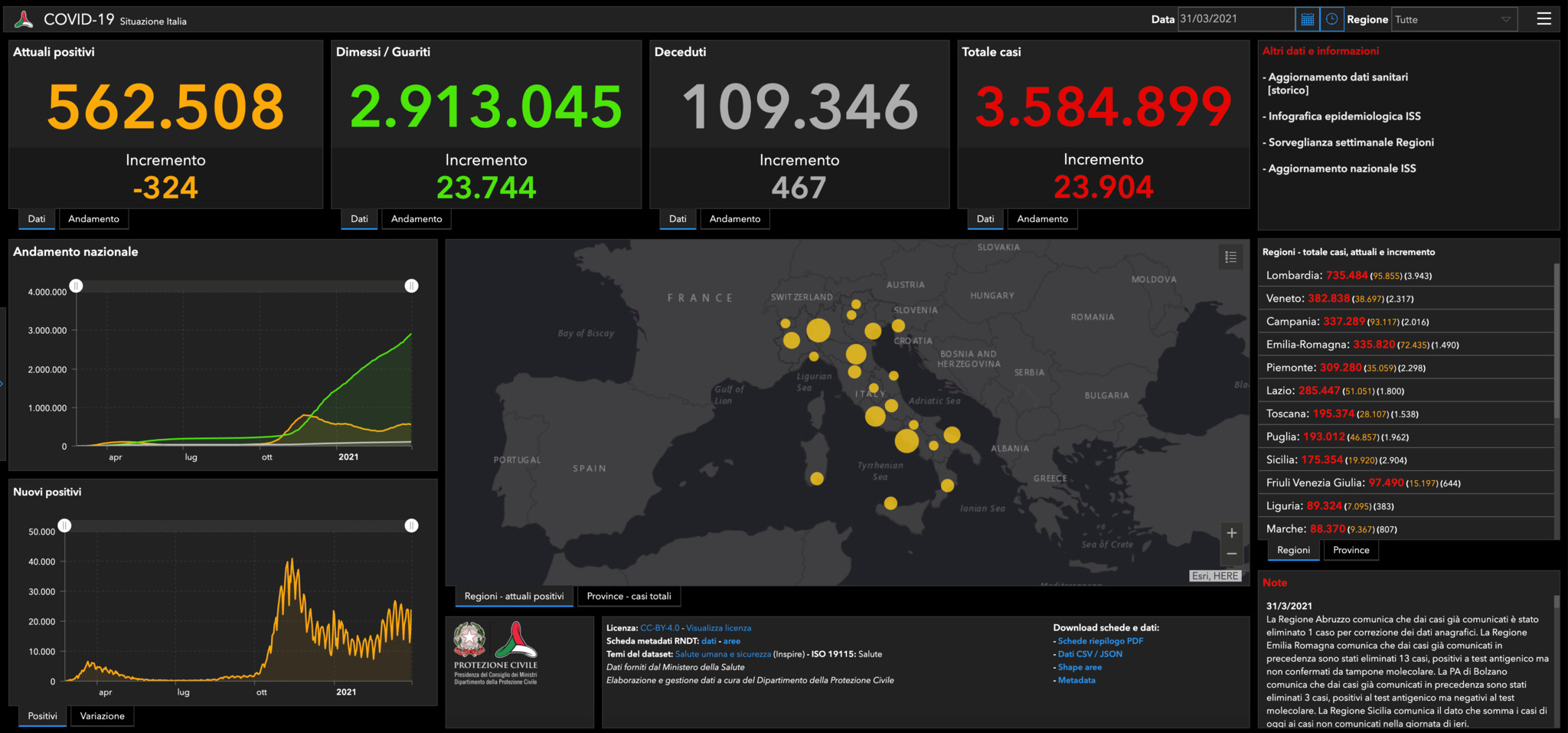Click the COVID-19 dashboard logo icon
Screen dimensions: 1568x733
pos(24,20)
